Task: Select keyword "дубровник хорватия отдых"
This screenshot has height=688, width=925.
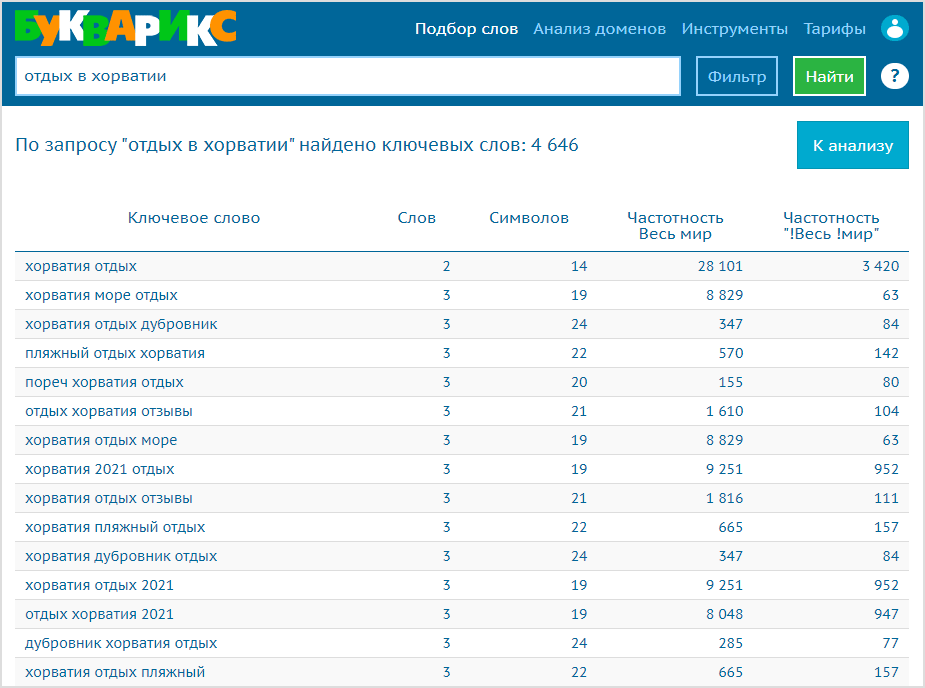Action: (121, 643)
